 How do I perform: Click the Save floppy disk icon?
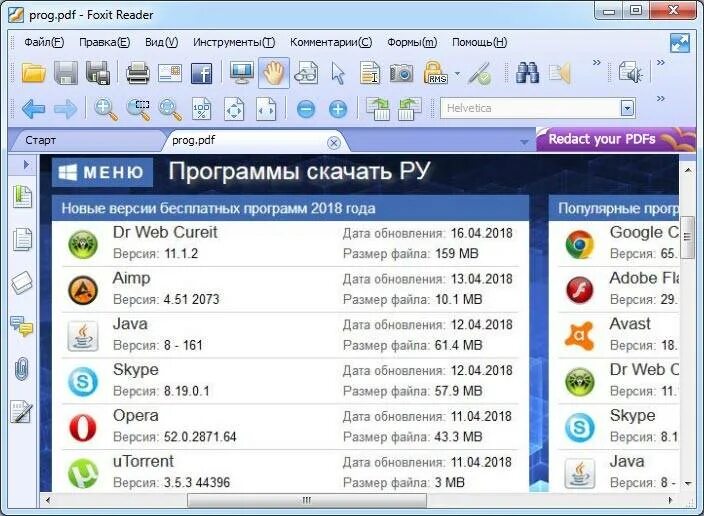click(x=66, y=73)
